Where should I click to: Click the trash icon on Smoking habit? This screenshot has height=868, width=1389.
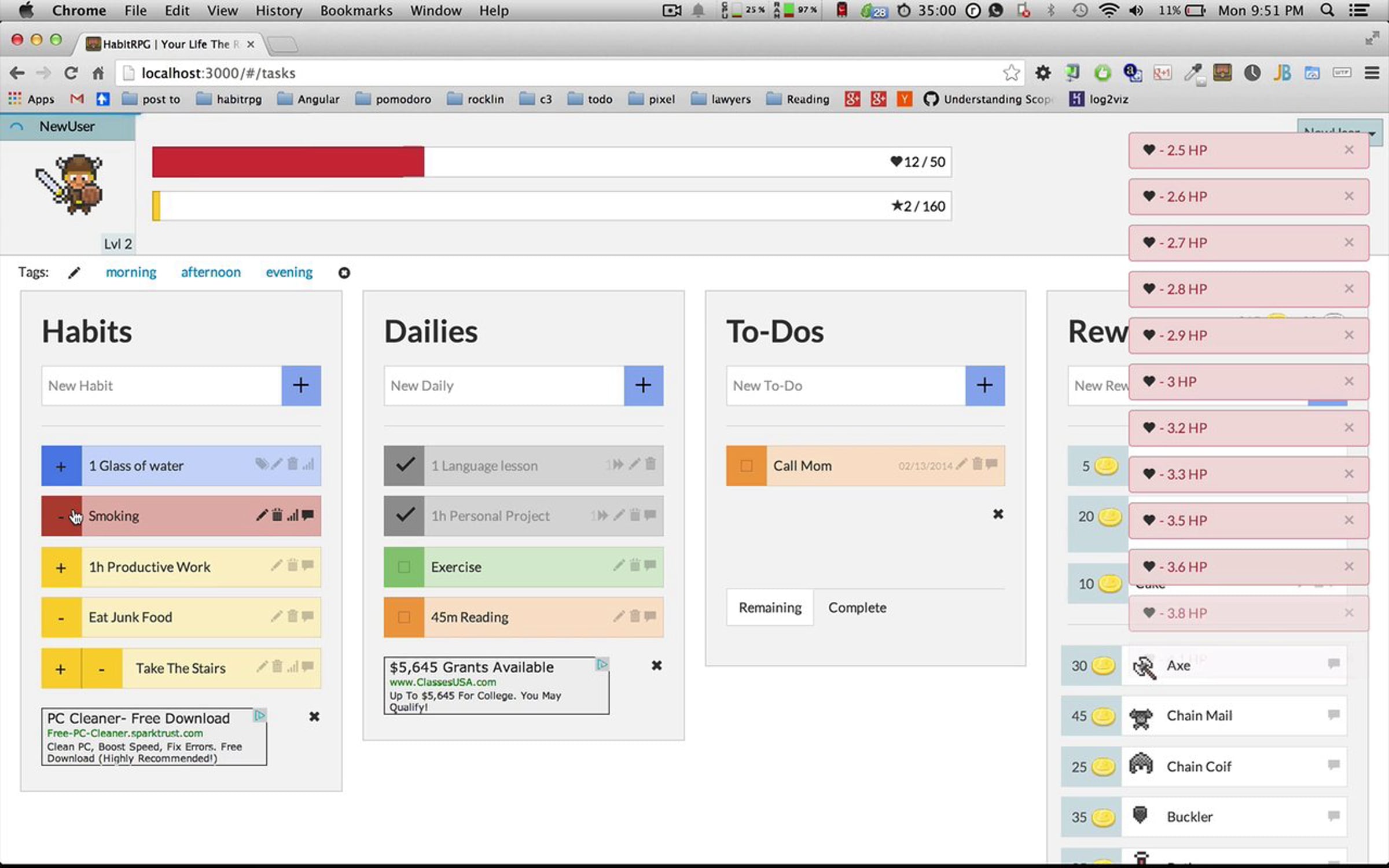coord(277,515)
